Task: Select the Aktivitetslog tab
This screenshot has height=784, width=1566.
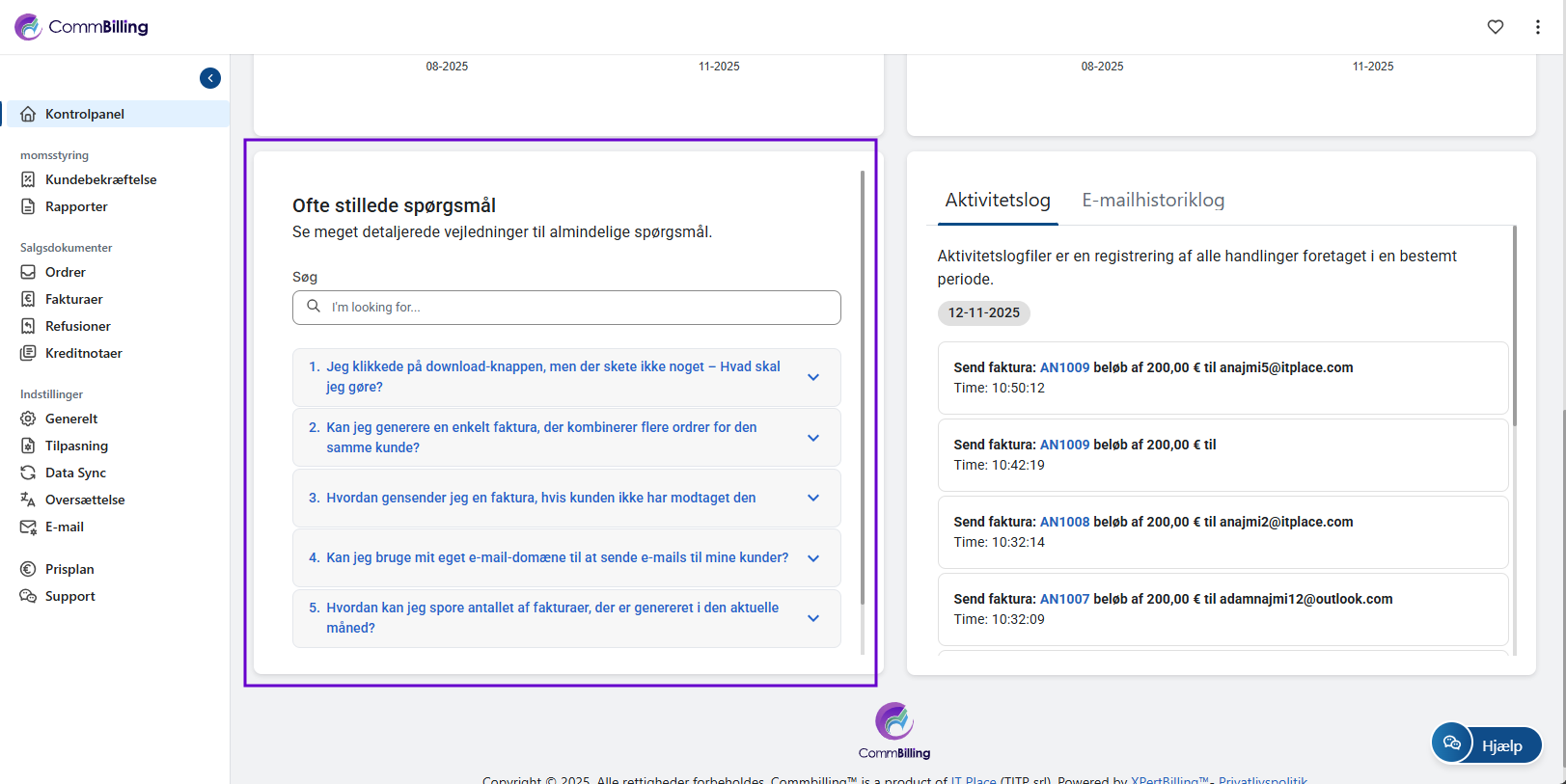Action: 997,201
